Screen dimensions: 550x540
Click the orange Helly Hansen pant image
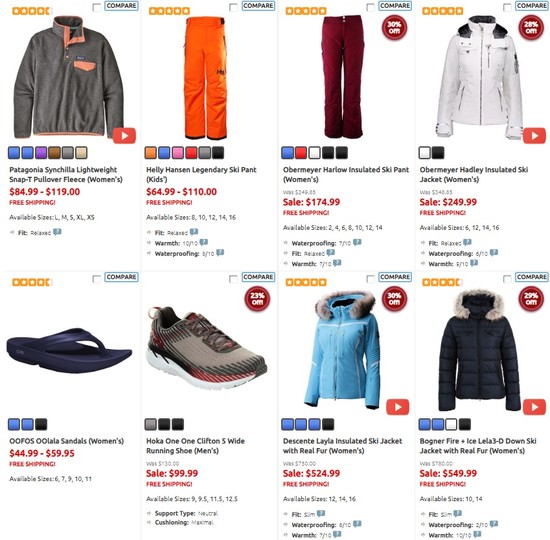pos(205,78)
